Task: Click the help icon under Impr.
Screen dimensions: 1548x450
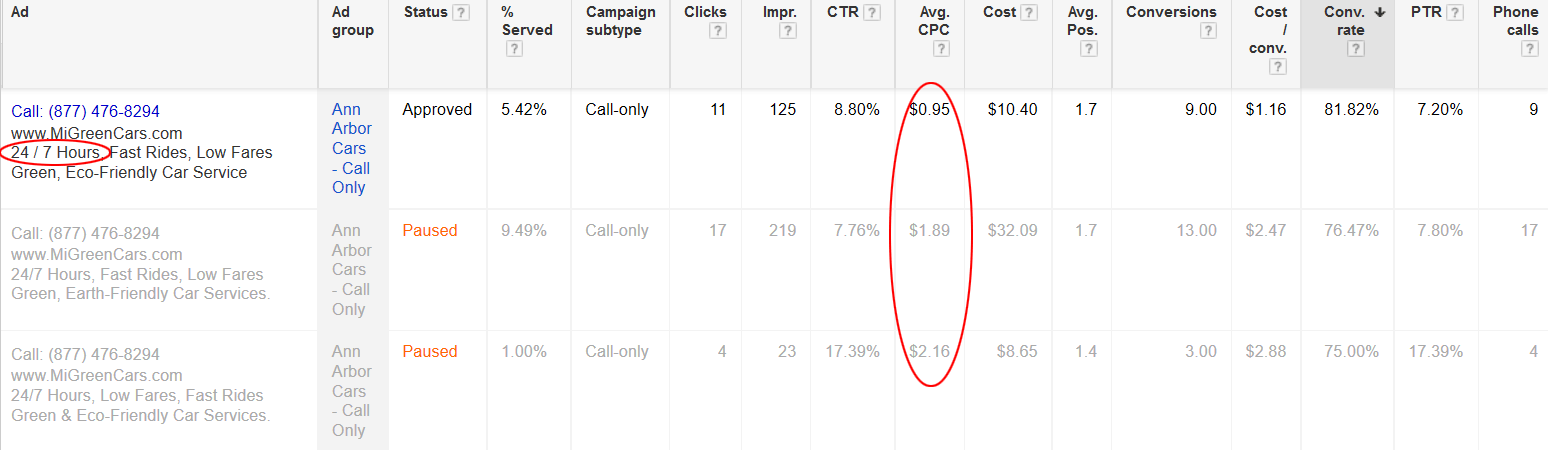Action: [x=788, y=31]
